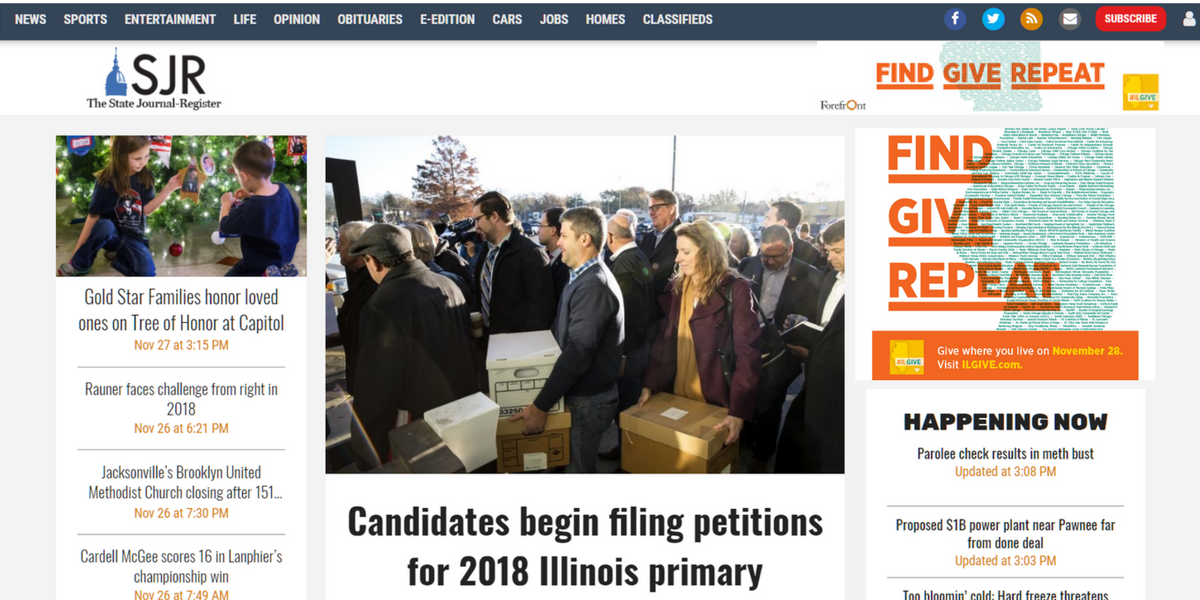Open the Sports menu section
This screenshot has height=600, width=1200.
[85, 19]
